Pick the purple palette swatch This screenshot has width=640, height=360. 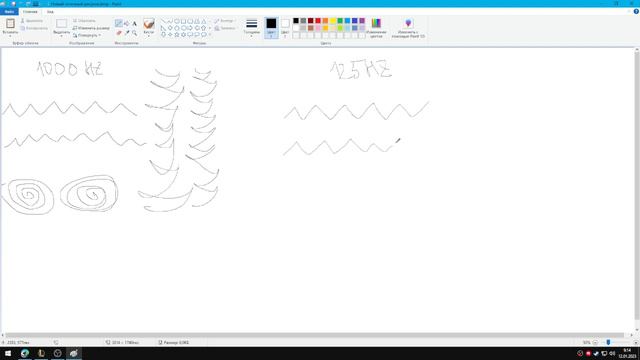362,21
